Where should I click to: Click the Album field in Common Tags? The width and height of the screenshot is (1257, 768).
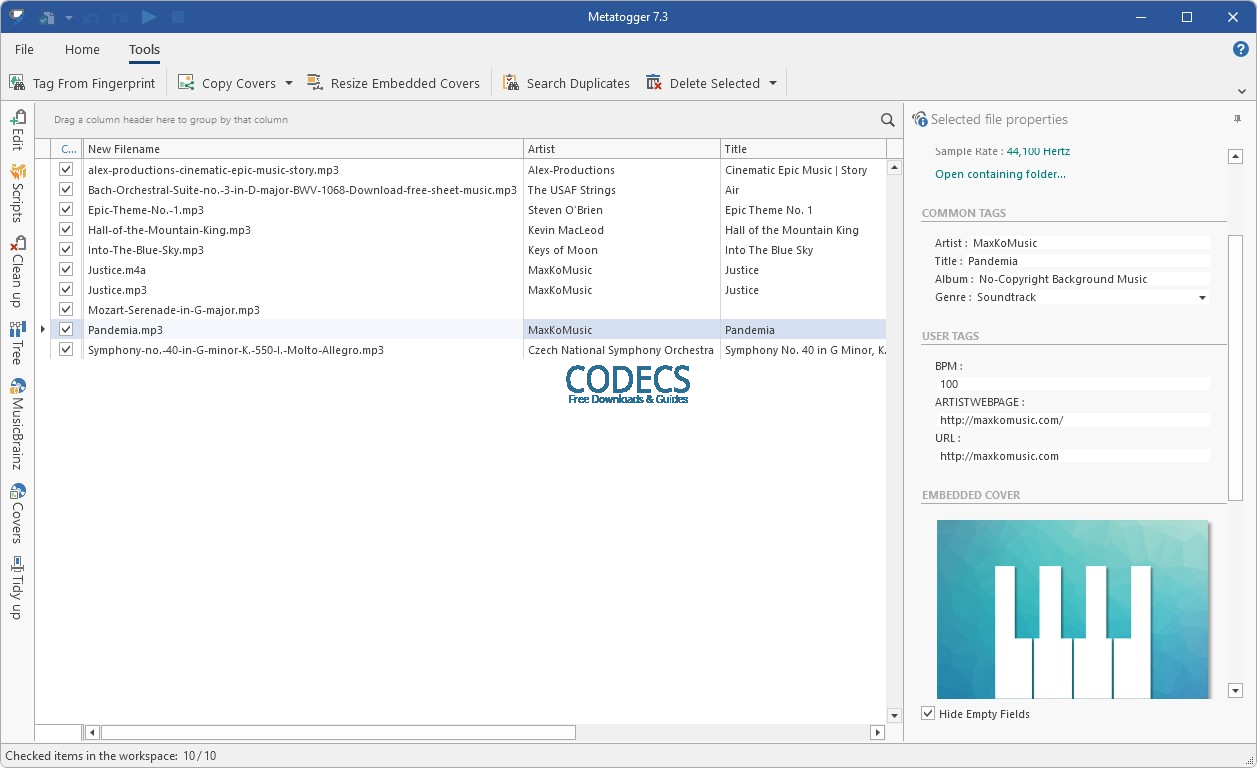[1092, 279]
